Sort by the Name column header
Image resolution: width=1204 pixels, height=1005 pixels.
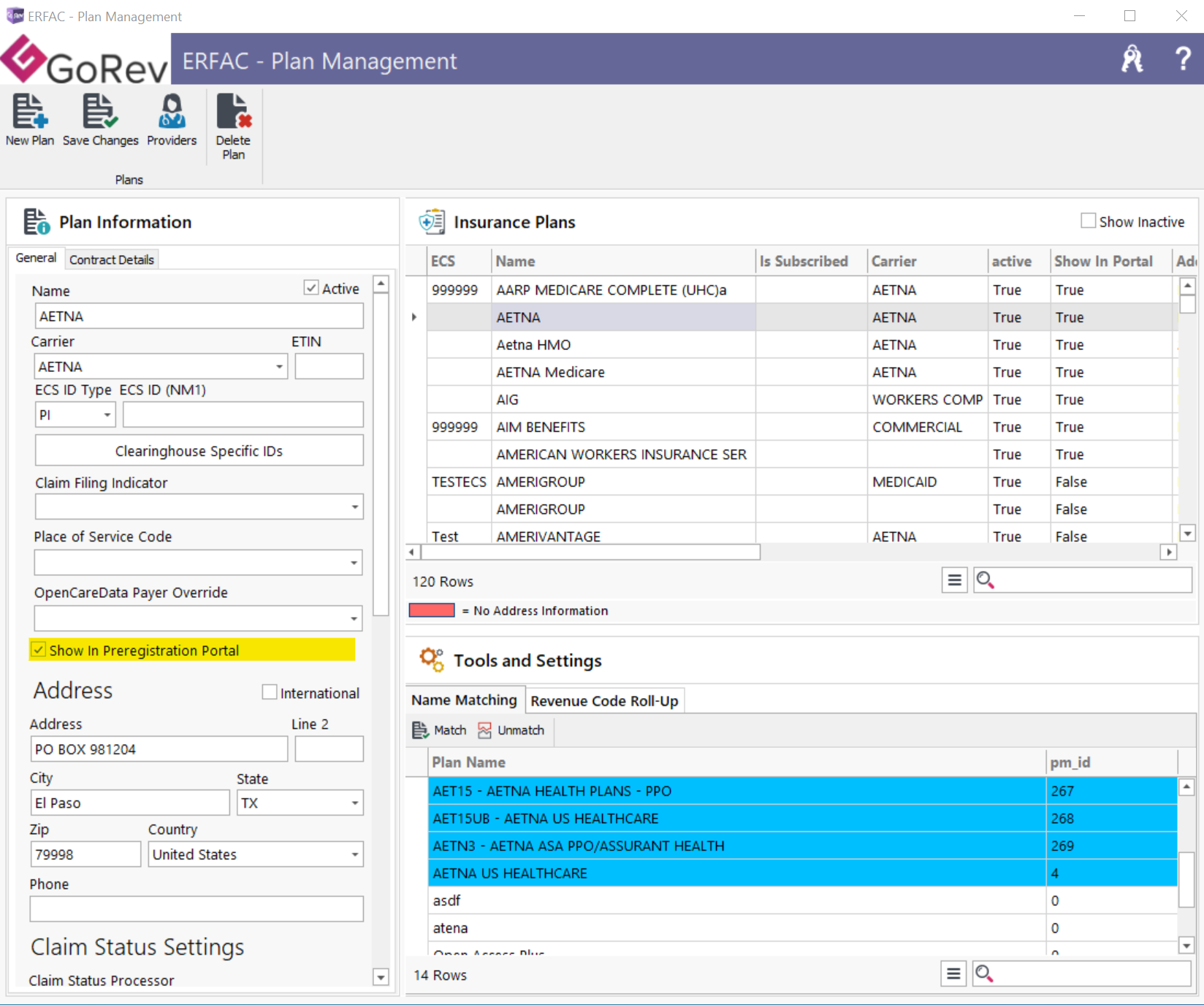coord(623,261)
